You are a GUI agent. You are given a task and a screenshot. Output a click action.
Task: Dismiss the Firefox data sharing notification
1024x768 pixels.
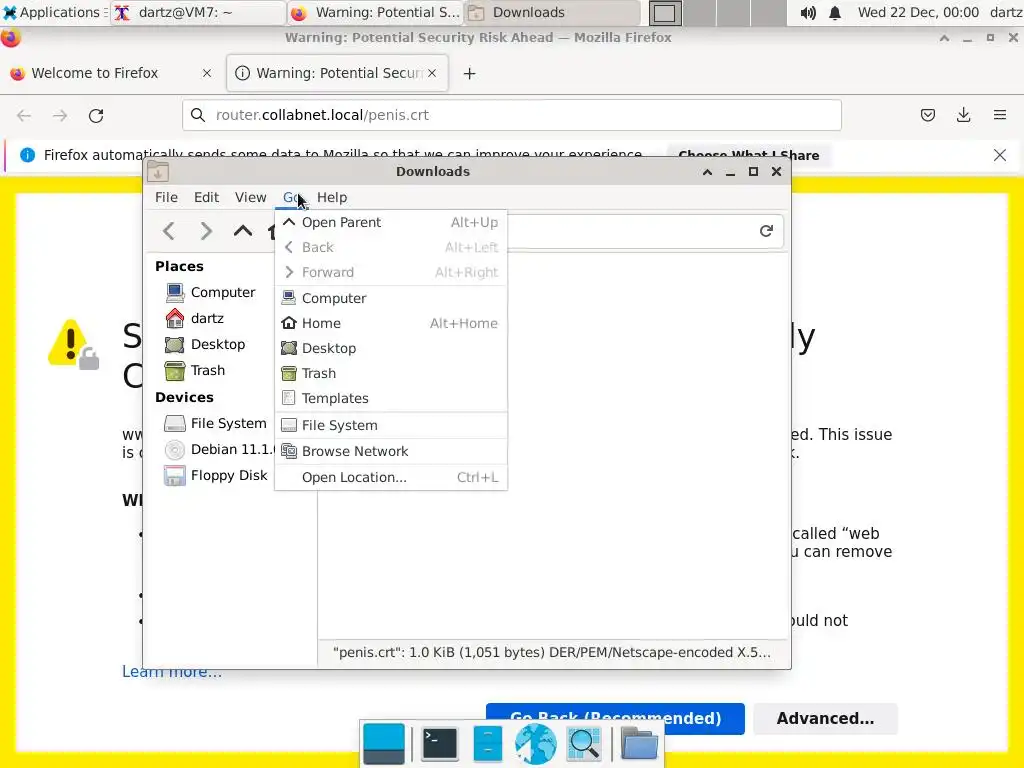click(1000, 155)
